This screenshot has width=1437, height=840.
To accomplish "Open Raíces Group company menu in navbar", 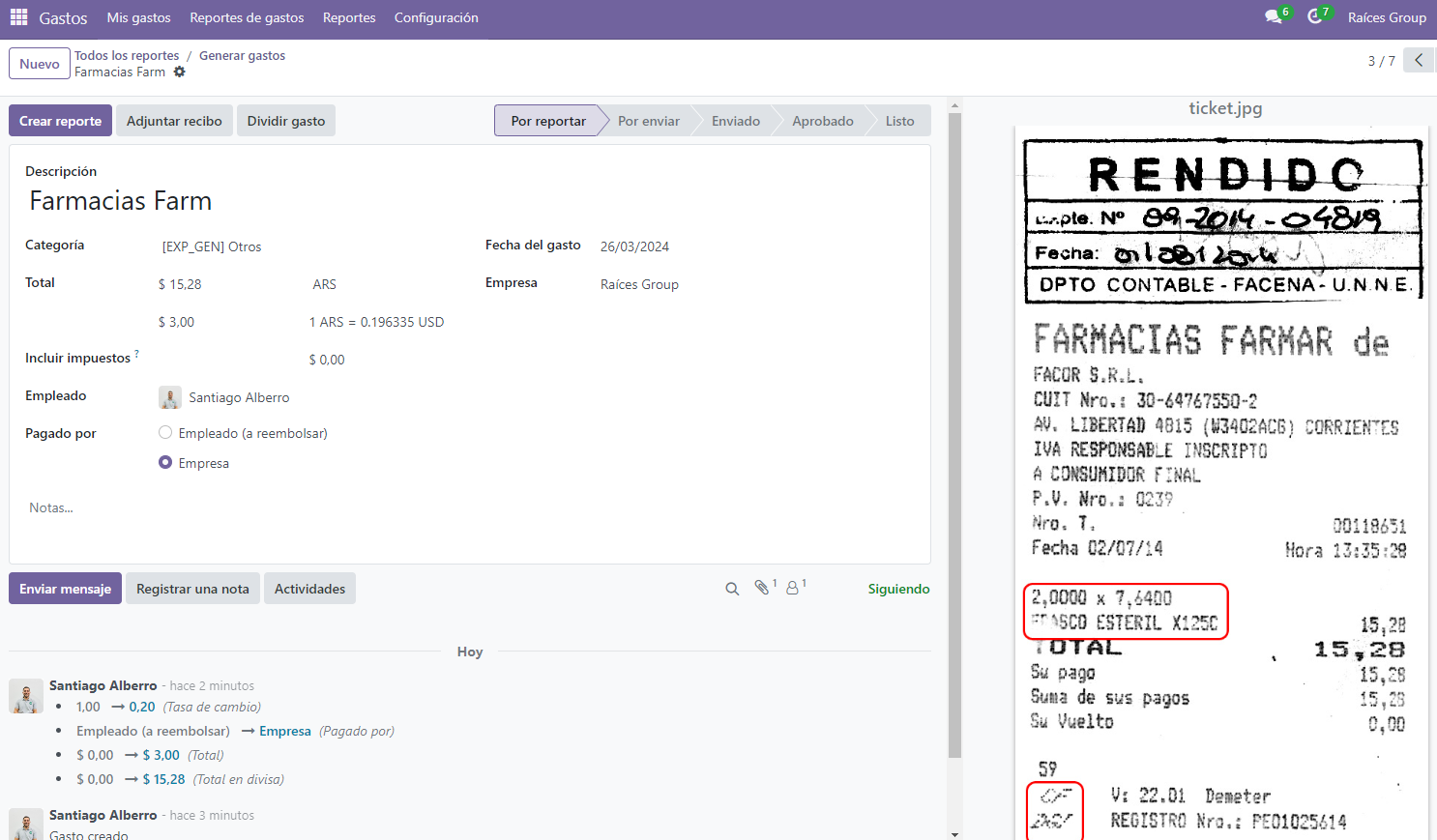I will (x=1387, y=17).
